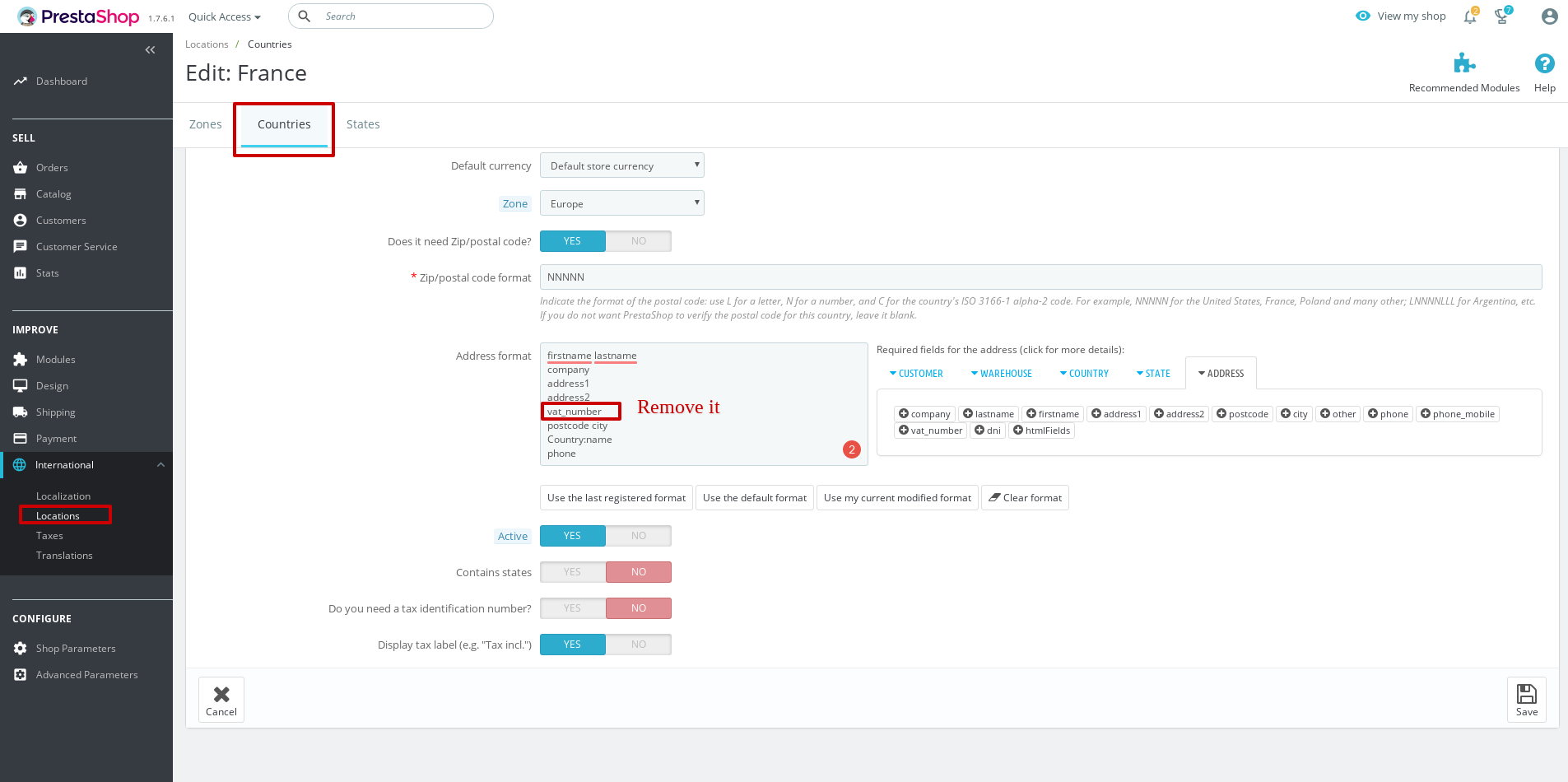Open the Default currency dropdown

pos(621,165)
